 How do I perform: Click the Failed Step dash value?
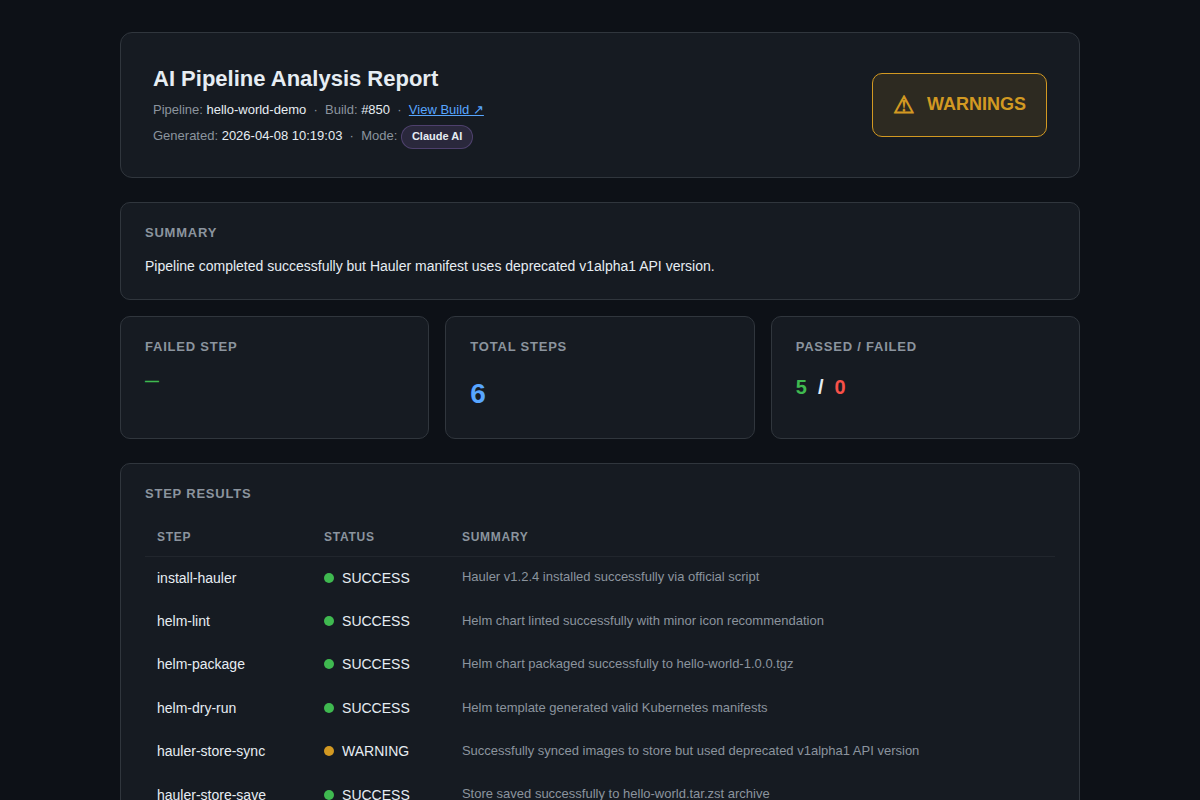(x=152, y=381)
